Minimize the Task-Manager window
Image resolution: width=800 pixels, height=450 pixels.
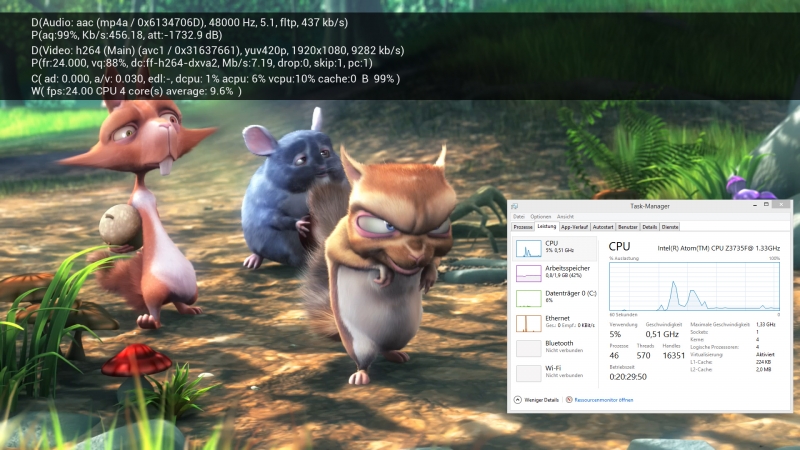tap(755, 205)
